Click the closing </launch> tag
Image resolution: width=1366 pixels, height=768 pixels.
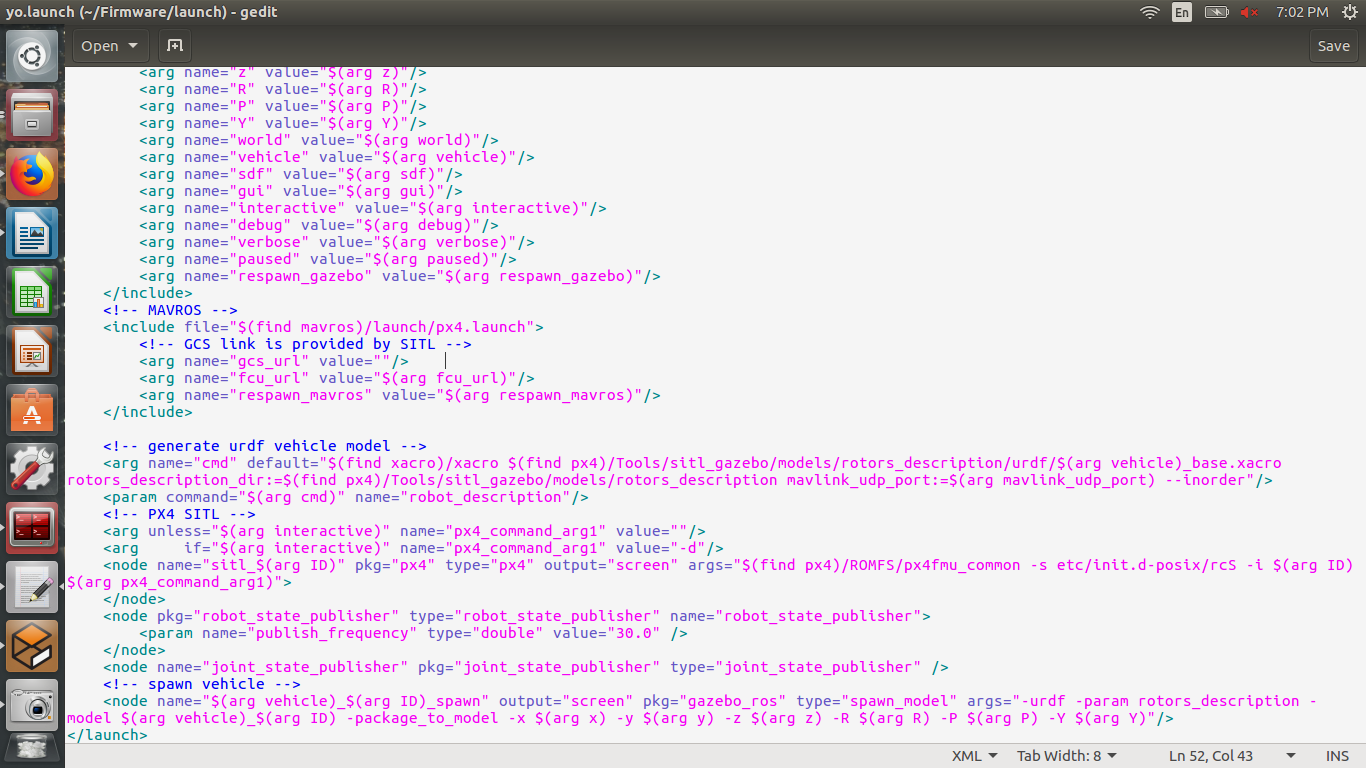tap(107, 735)
